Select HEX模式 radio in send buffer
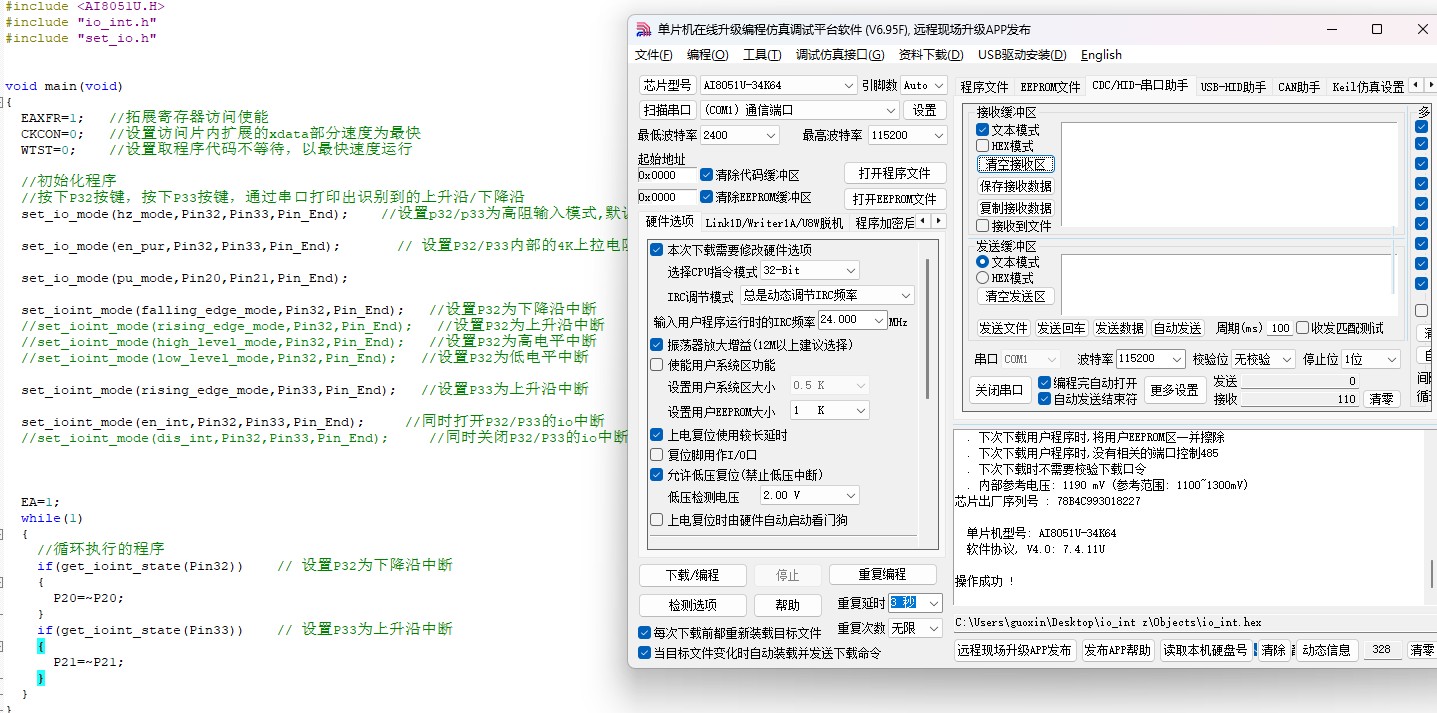This screenshot has width=1437, height=713. pyautogui.click(x=982, y=278)
